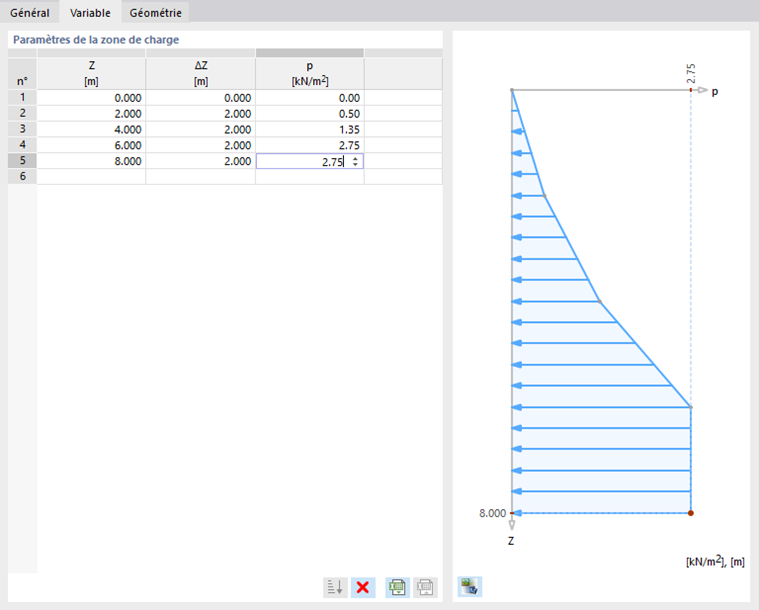760x610 pixels.
Task: Click ΔZ cell 2.000 in row 3
Action: coord(201,129)
